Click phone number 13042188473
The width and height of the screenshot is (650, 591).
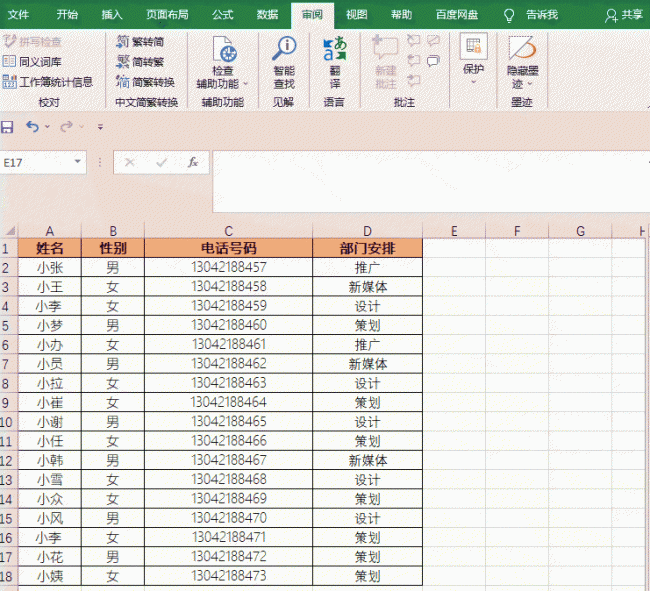pyautogui.click(x=228, y=576)
